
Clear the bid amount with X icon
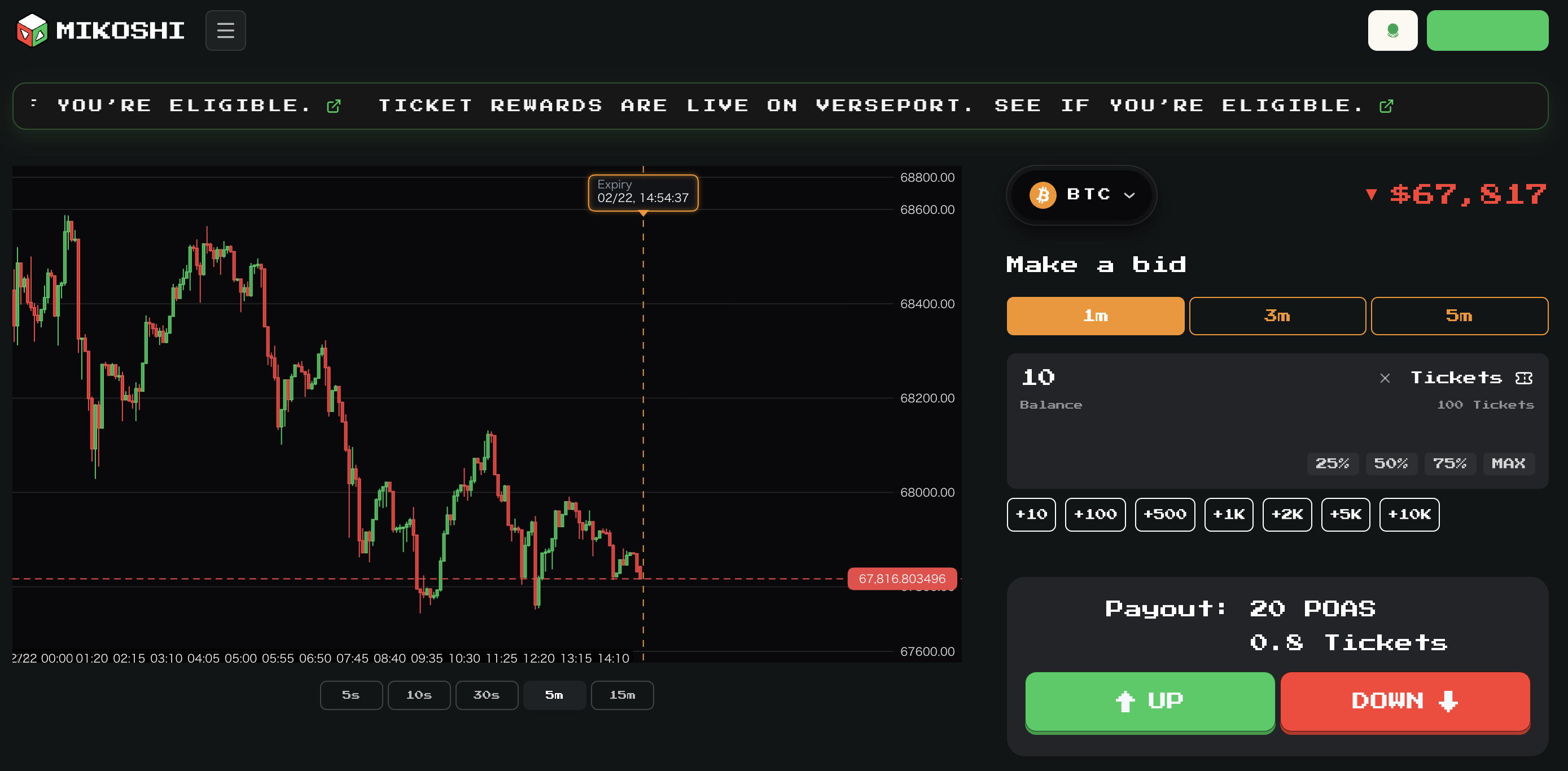pyautogui.click(x=1384, y=379)
